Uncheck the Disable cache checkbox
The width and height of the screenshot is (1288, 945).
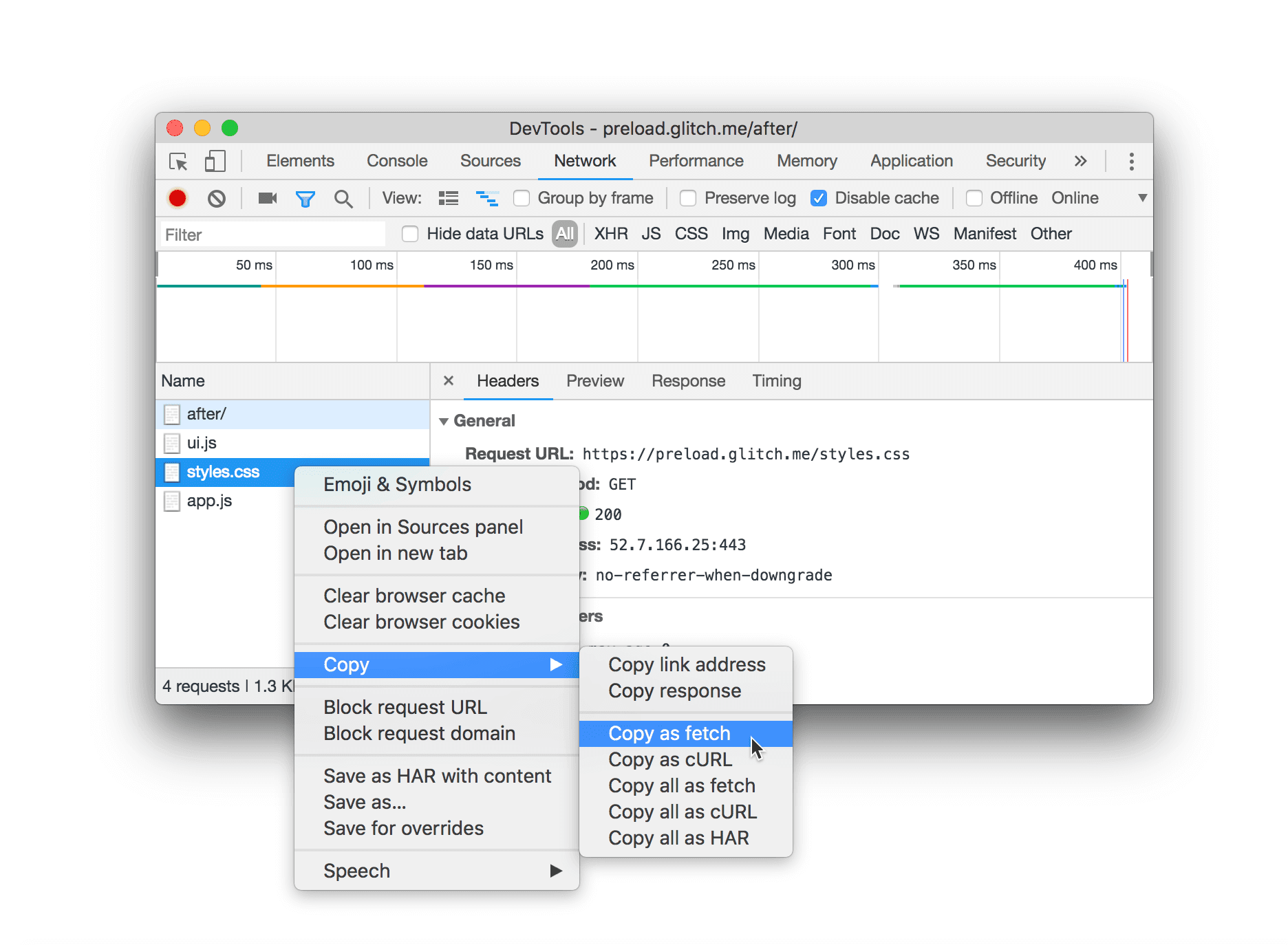(819, 198)
